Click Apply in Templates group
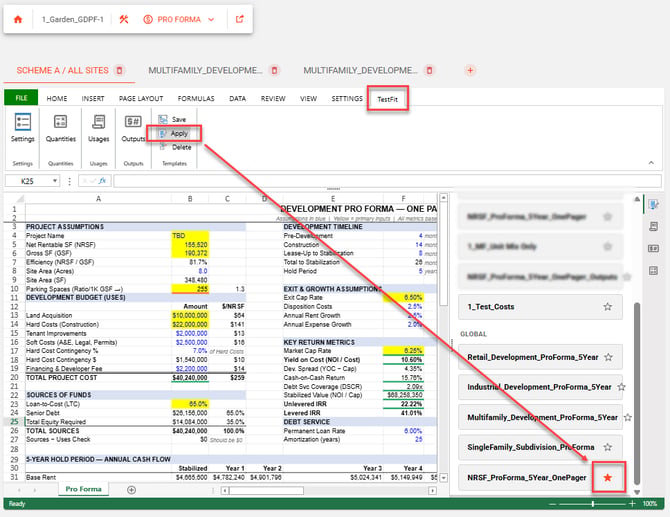670x517 pixels. [x=174, y=134]
